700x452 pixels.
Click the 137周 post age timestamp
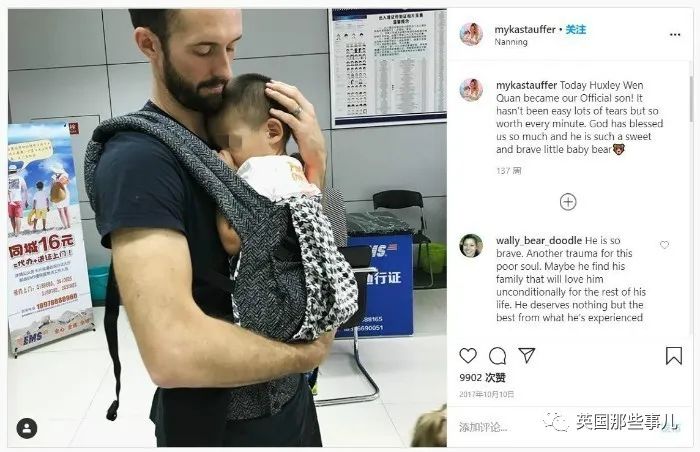(508, 171)
